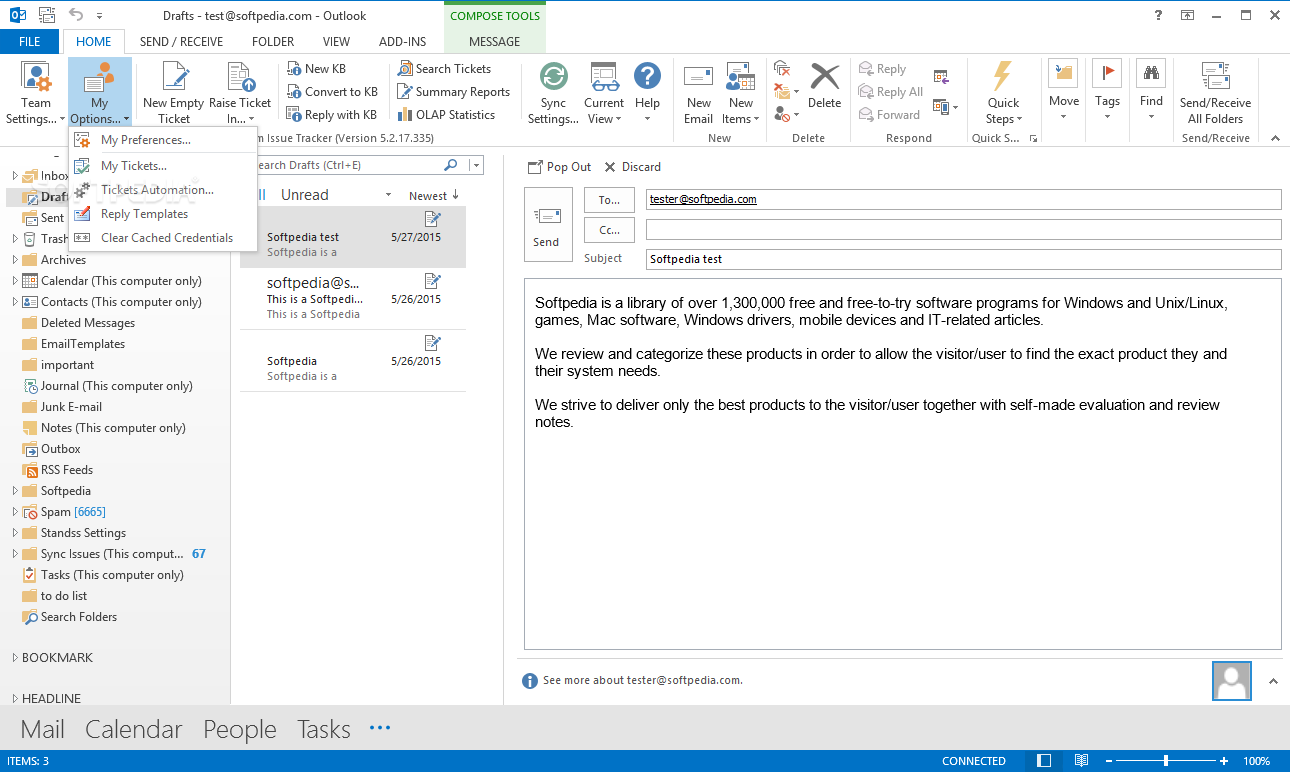Screen dimensions: 1290x772
Task: Click Raise Ticket In ribbon button
Action: tap(240, 93)
